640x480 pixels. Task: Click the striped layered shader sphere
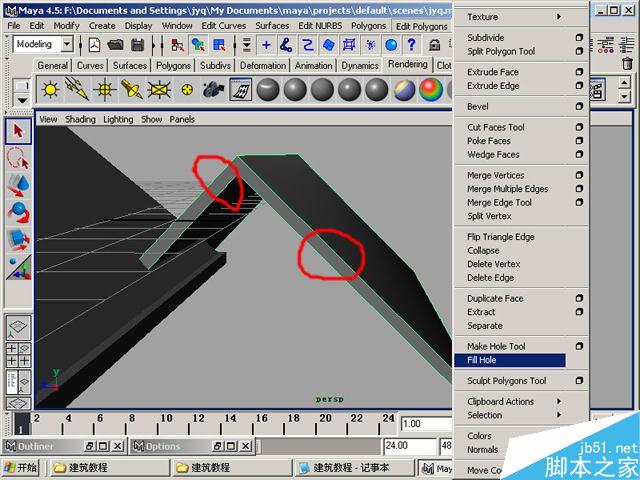(404, 89)
